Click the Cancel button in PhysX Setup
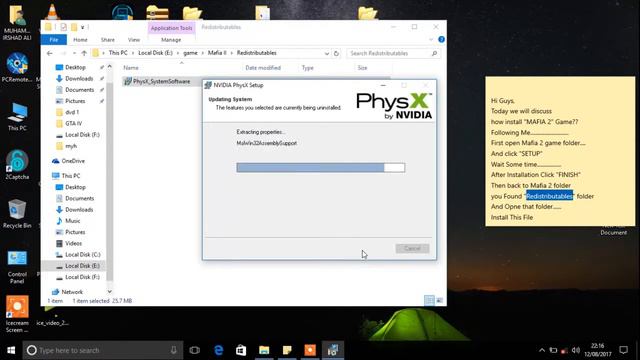The image size is (640, 360). 412,248
